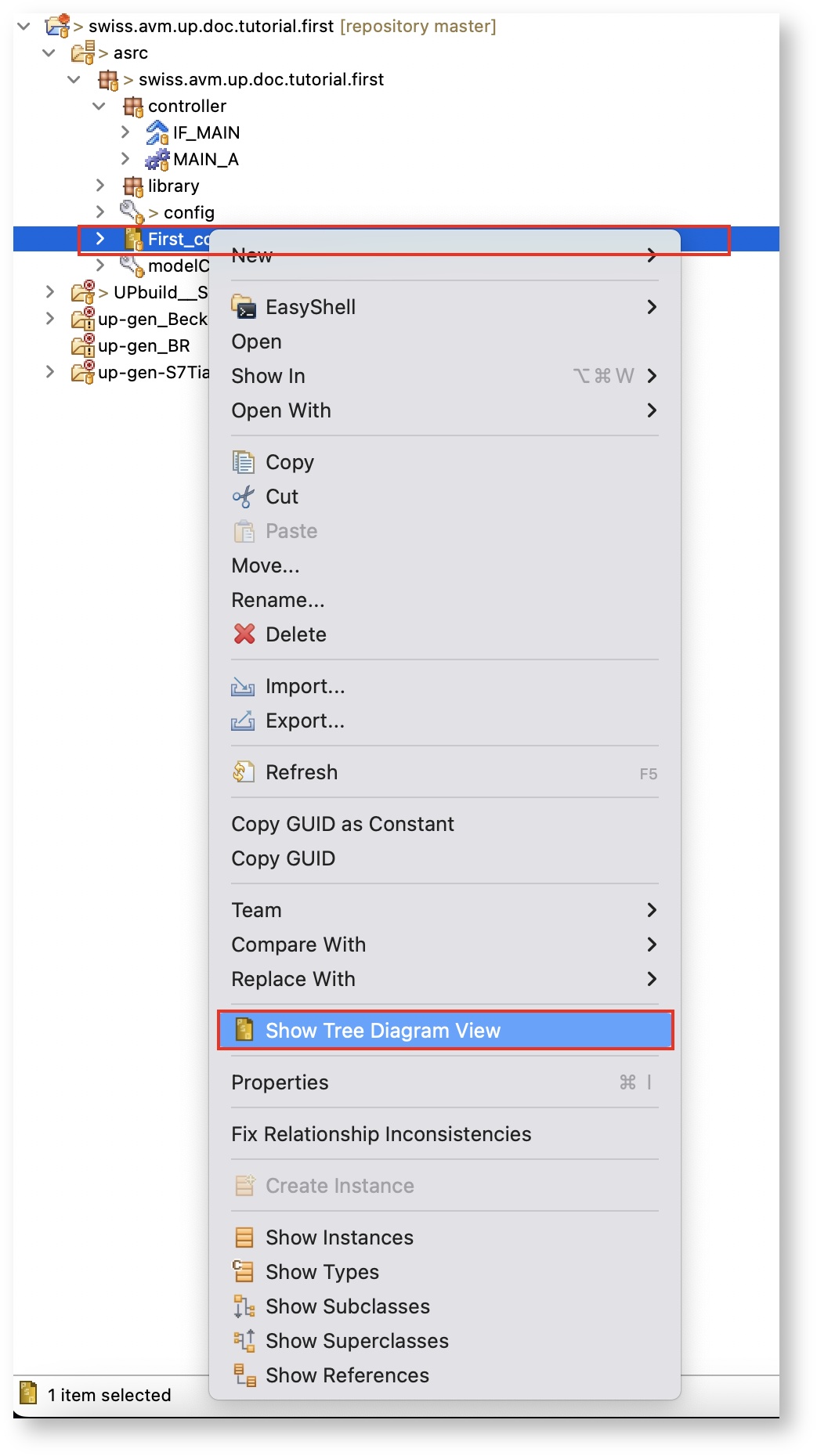
Task: Click the Cut scissors icon
Action: click(244, 497)
